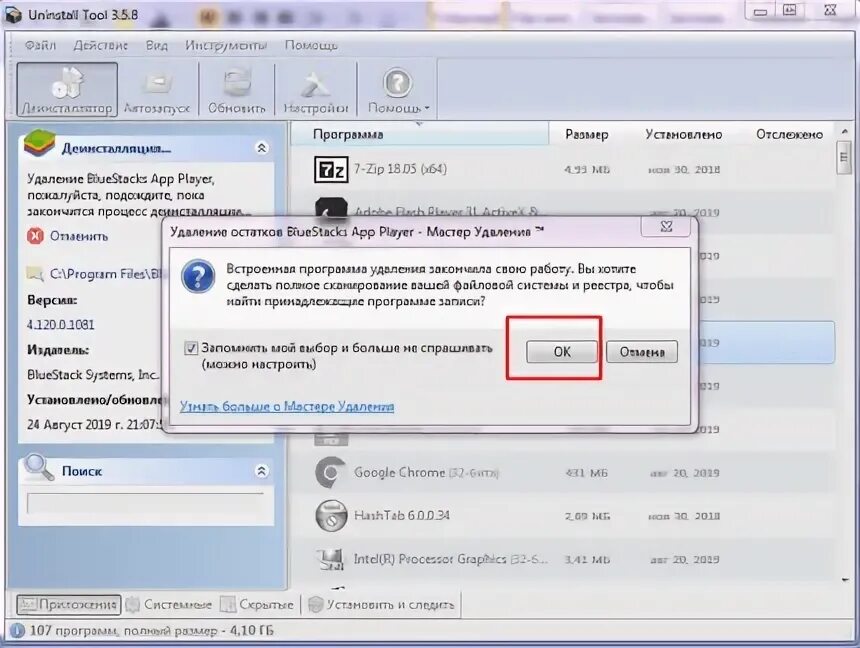Open the Инструменты menu
The width and height of the screenshot is (860, 648).
click(x=225, y=45)
